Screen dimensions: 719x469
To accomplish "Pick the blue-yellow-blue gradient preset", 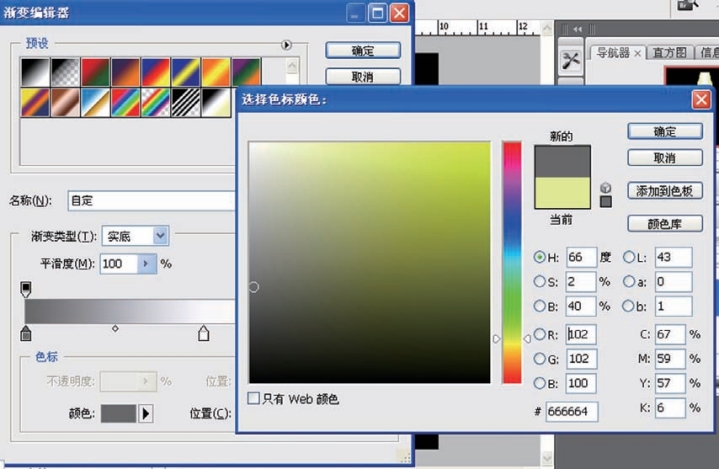I will click(x=186, y=72).
